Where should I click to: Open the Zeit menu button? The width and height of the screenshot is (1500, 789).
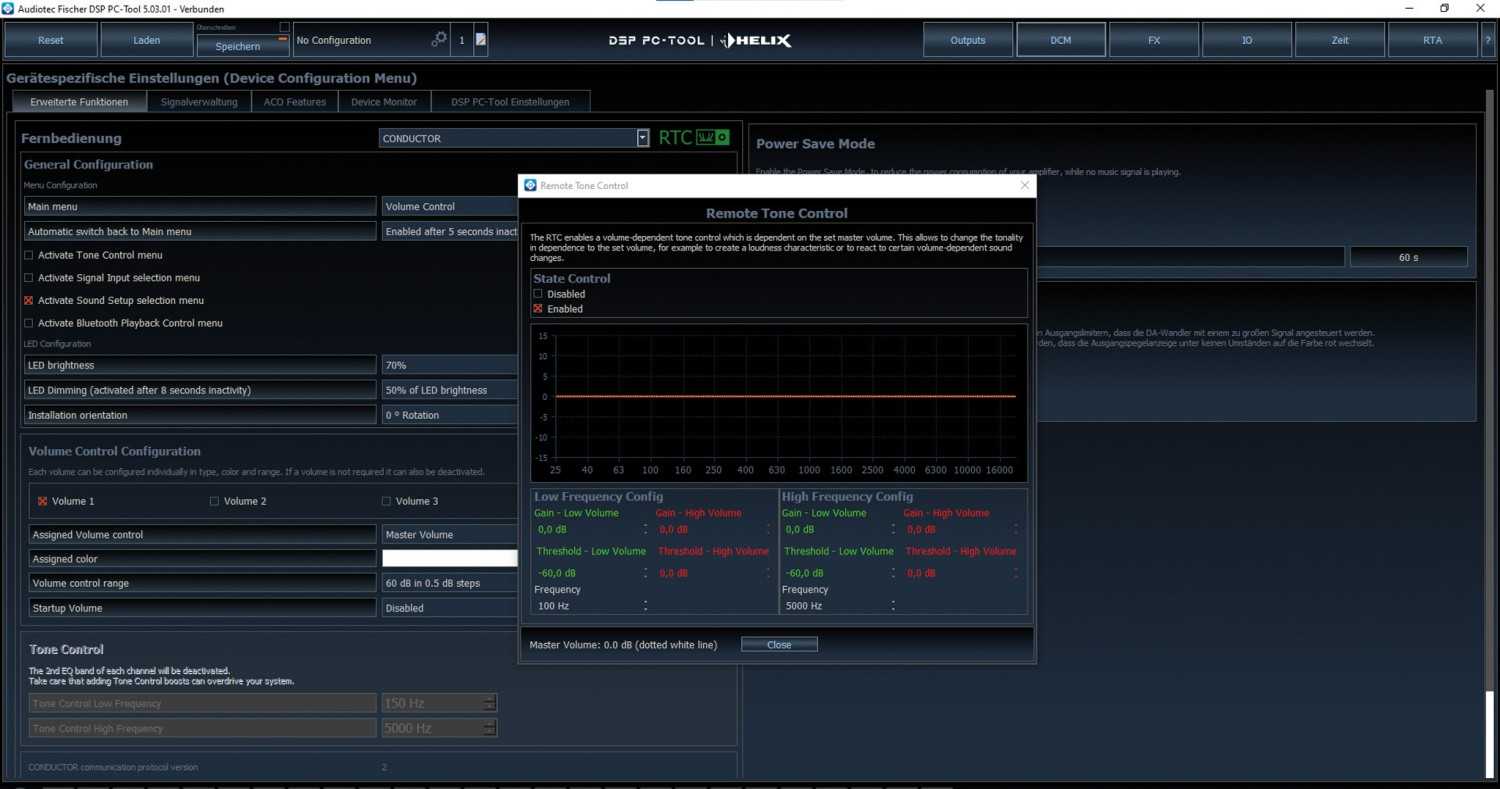point(1340,40)
